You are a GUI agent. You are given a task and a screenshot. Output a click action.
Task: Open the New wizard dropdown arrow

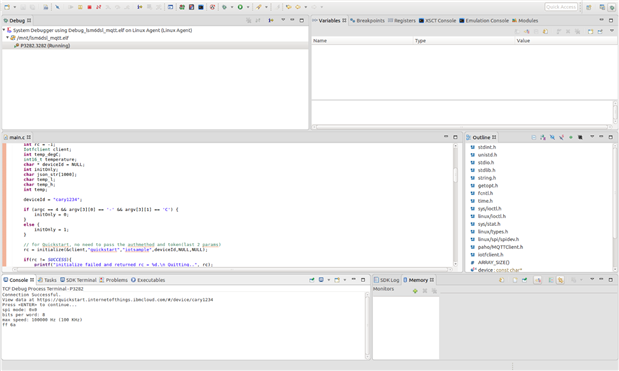click(x=15, y=7)
